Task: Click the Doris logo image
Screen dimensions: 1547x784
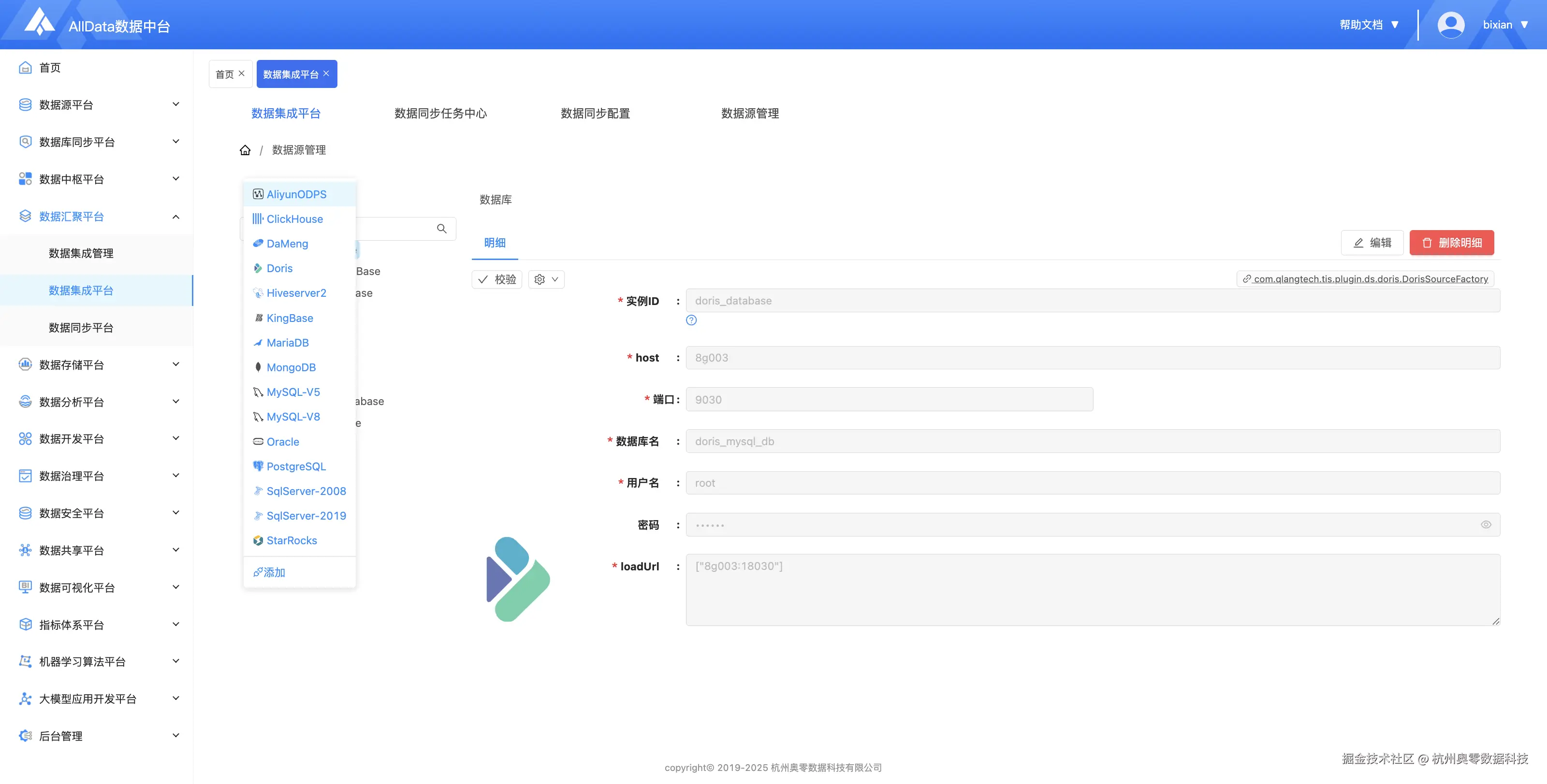Action: tap(518, 579)
